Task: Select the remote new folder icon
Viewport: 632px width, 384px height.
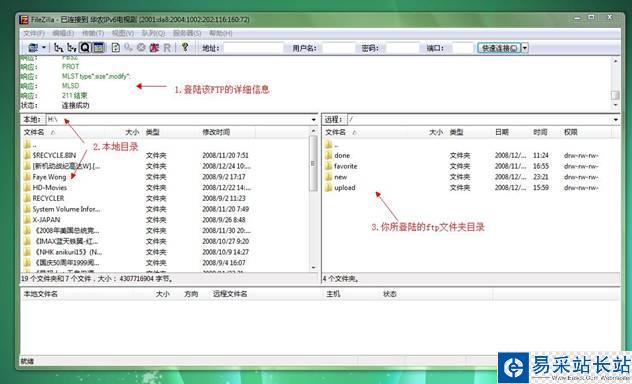Action: point(328,176)
